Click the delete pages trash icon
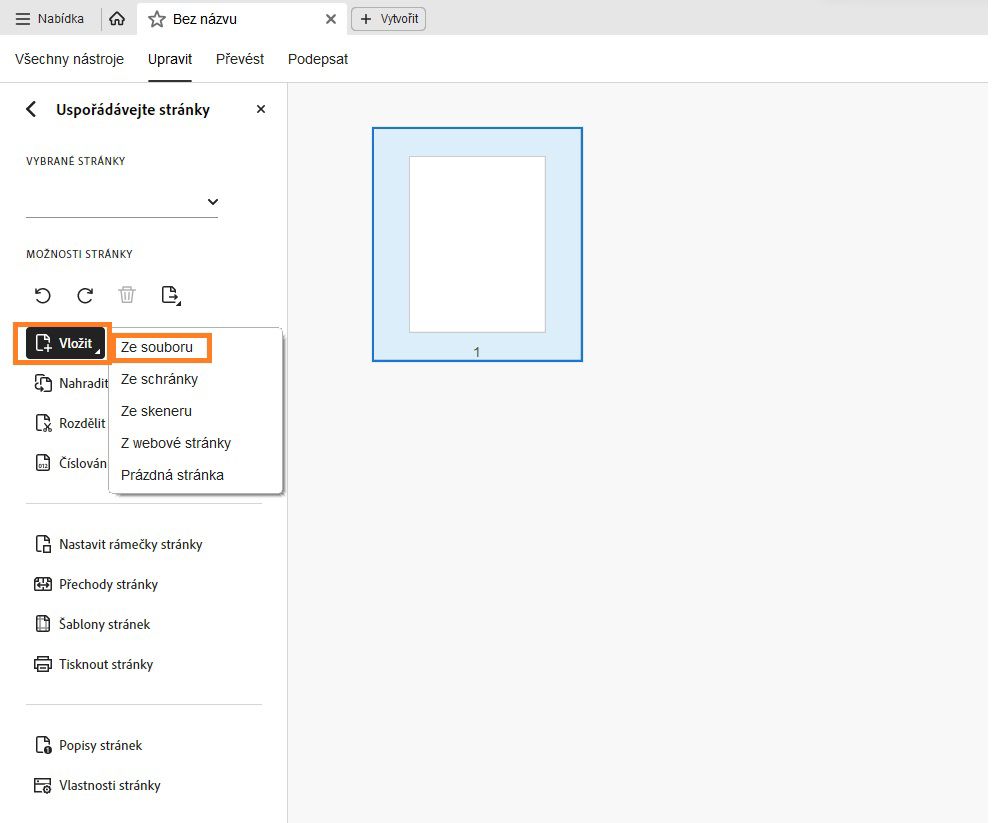Viewport: 997px width, 823px height. coord(127,295)
